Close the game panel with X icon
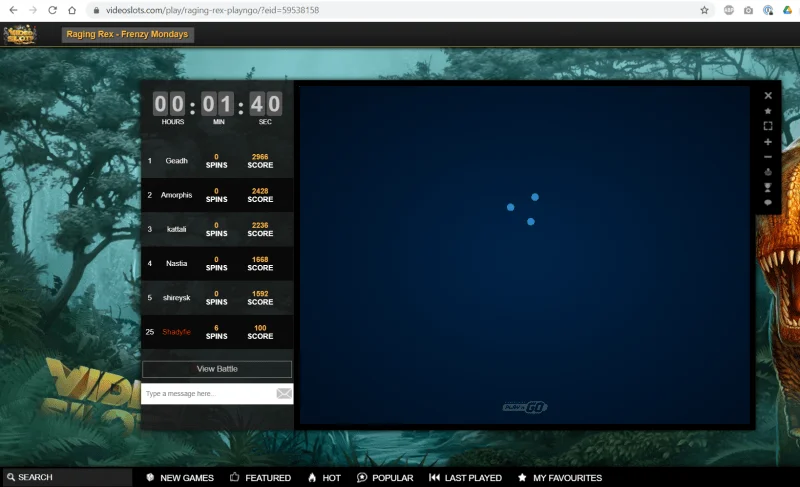Viewport: 800px width, 487px height. (768, 95)
